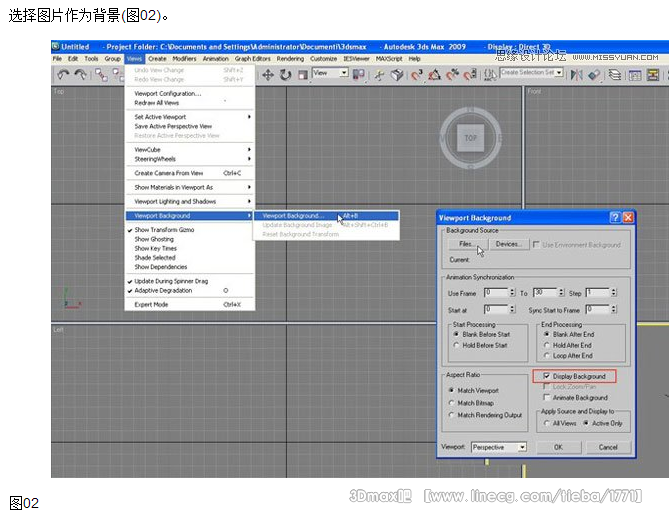Choose Match Rendering Output aspect ratio
Screen dimensions: 671x513
click(451, 415)
